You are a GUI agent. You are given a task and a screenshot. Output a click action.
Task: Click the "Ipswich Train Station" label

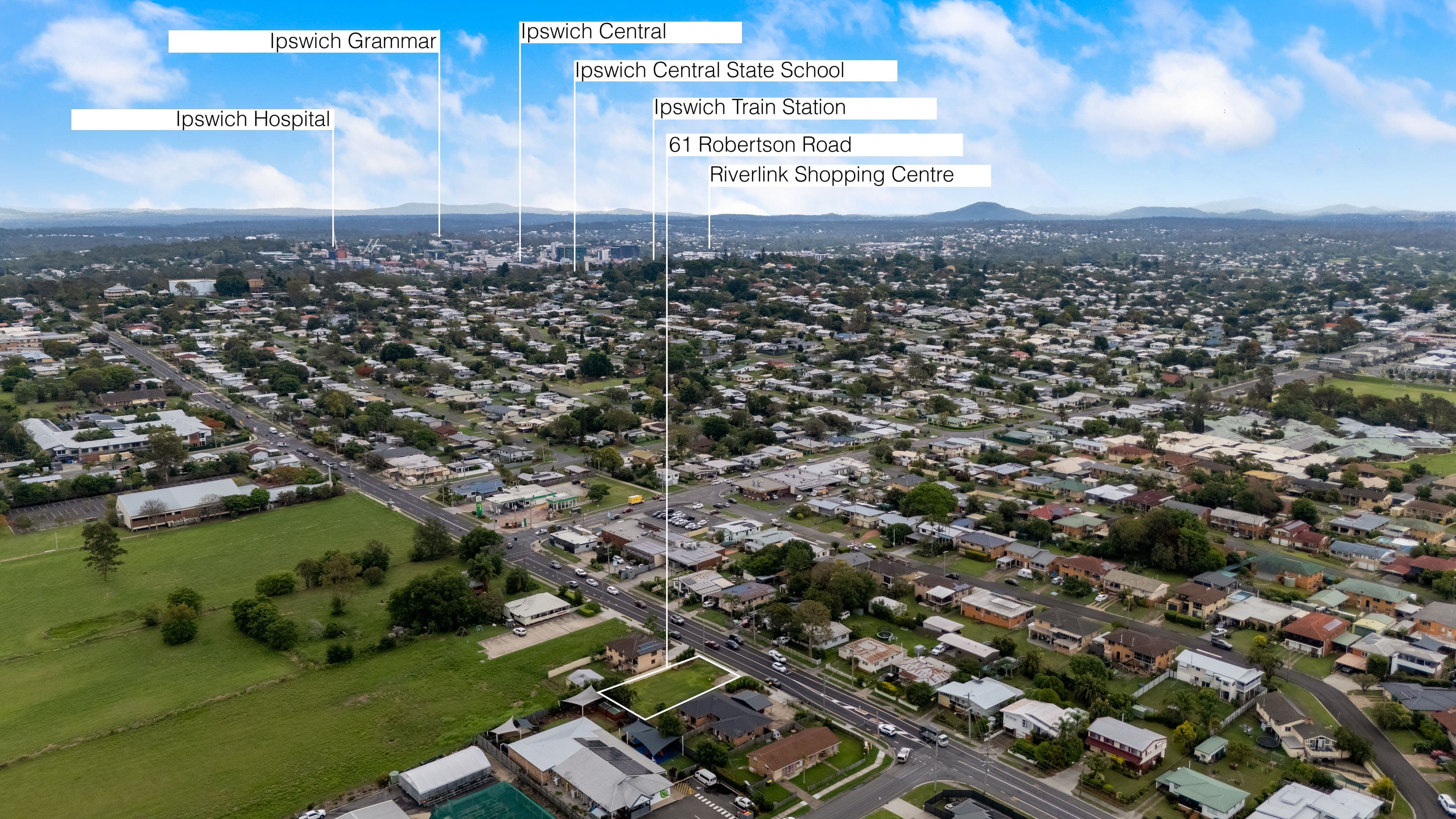point(795,108)
